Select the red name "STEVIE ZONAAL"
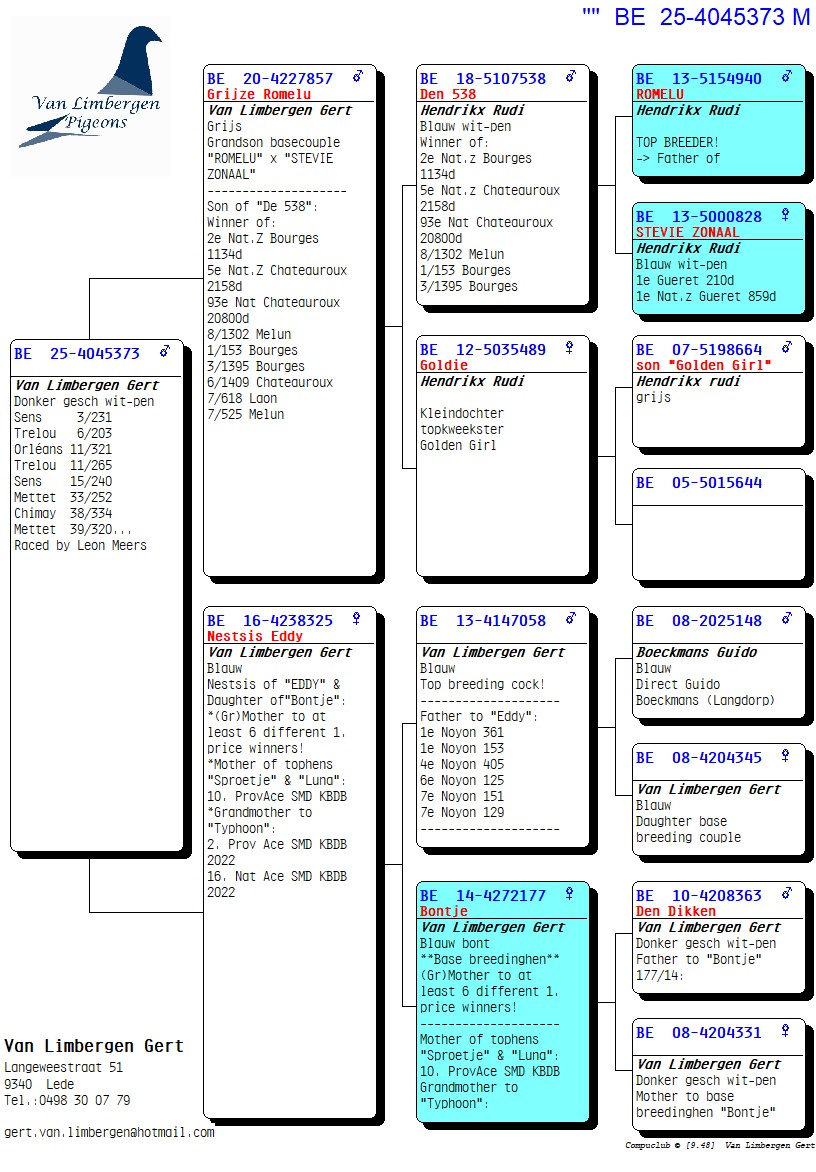816x1172 pixels. [688, 232]
